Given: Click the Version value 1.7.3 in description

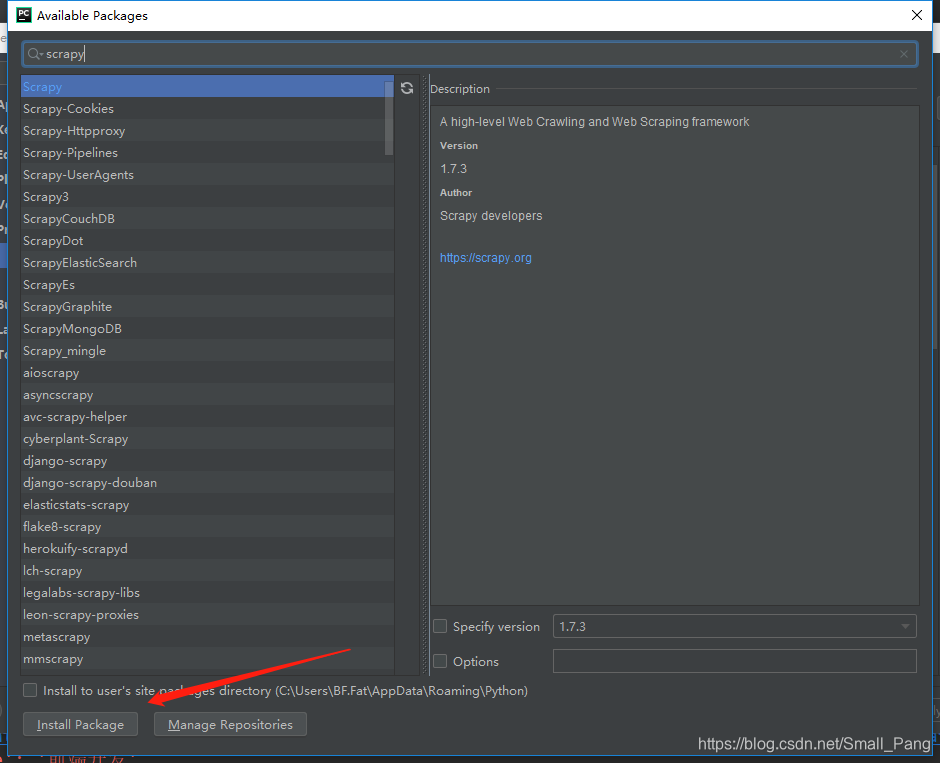Looking at the screenshot, I should pos(453,169).
